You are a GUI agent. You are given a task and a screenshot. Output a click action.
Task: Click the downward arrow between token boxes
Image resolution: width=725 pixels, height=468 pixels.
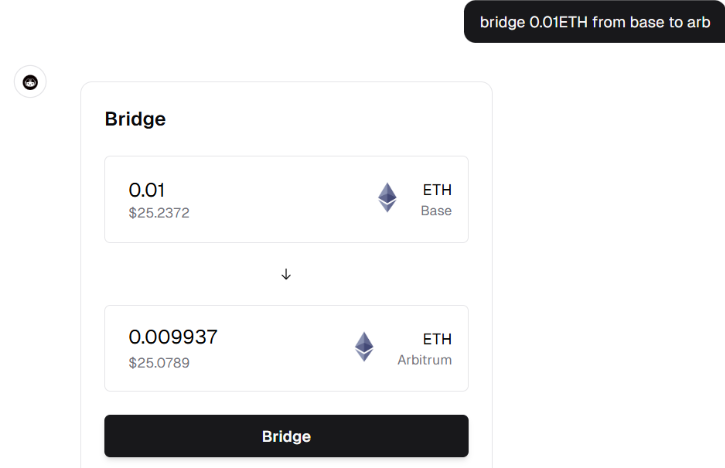tap(286, 274)
